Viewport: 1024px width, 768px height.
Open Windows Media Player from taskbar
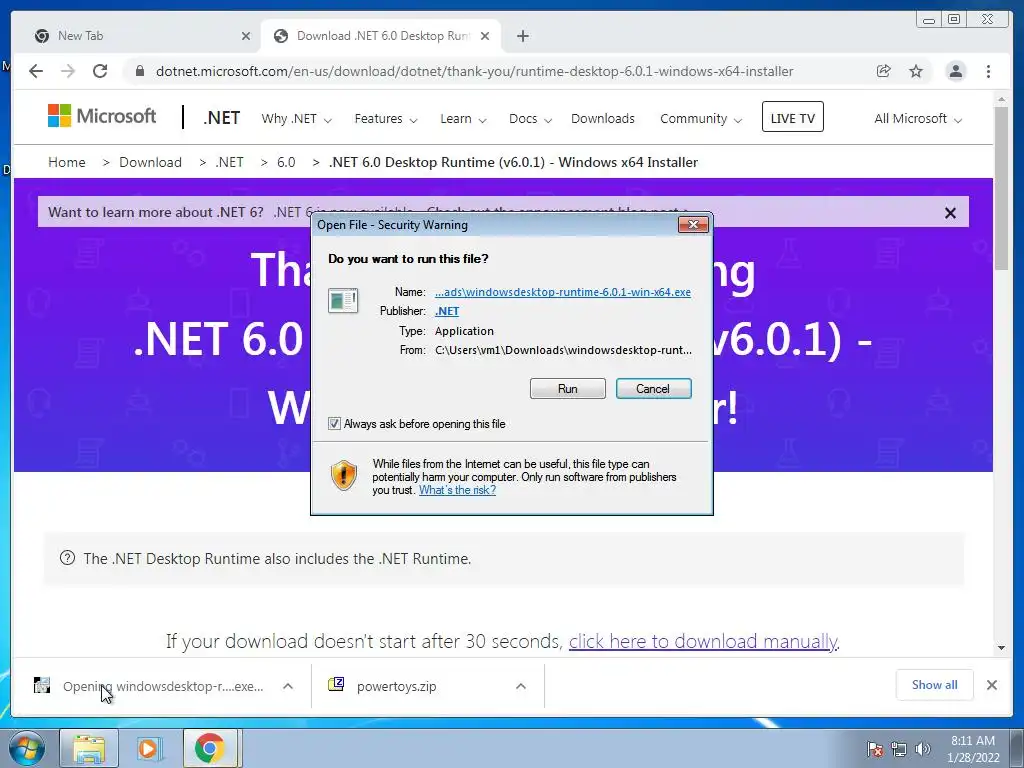pos(150,748)
